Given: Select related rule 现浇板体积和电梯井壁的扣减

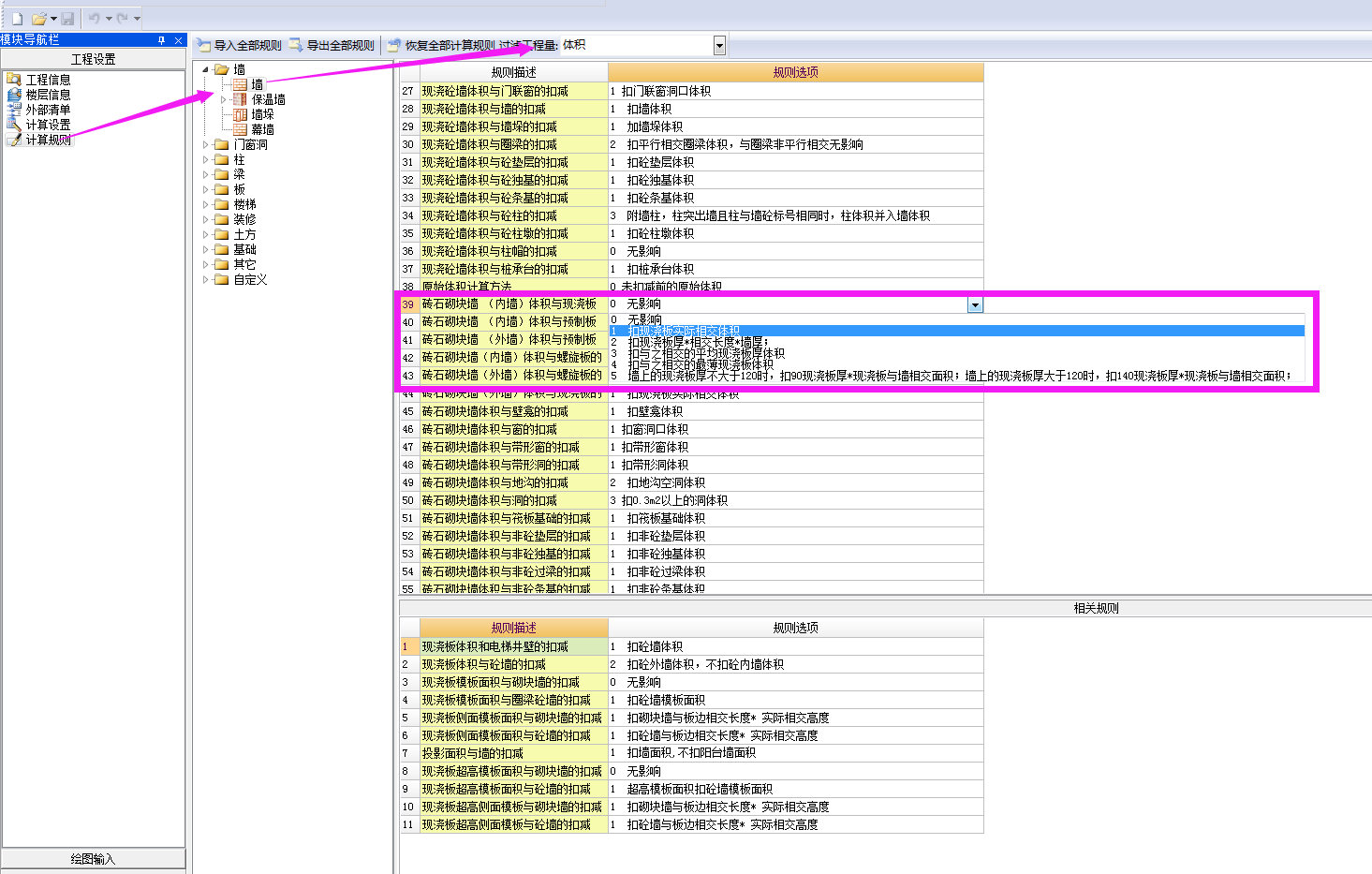Looking at the screenshot, I should click(x=514, y=646).
